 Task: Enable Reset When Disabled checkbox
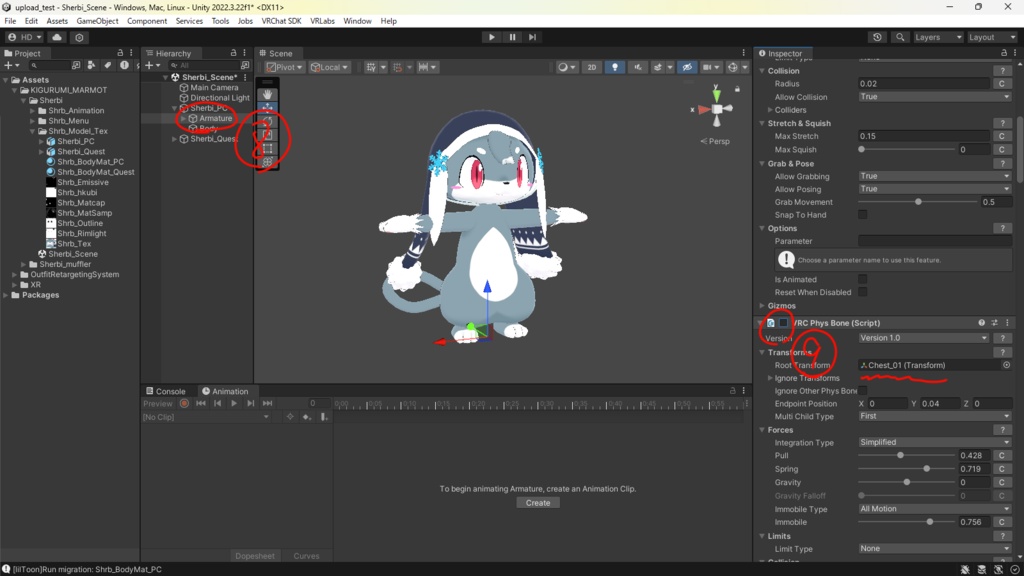point(863,292)
